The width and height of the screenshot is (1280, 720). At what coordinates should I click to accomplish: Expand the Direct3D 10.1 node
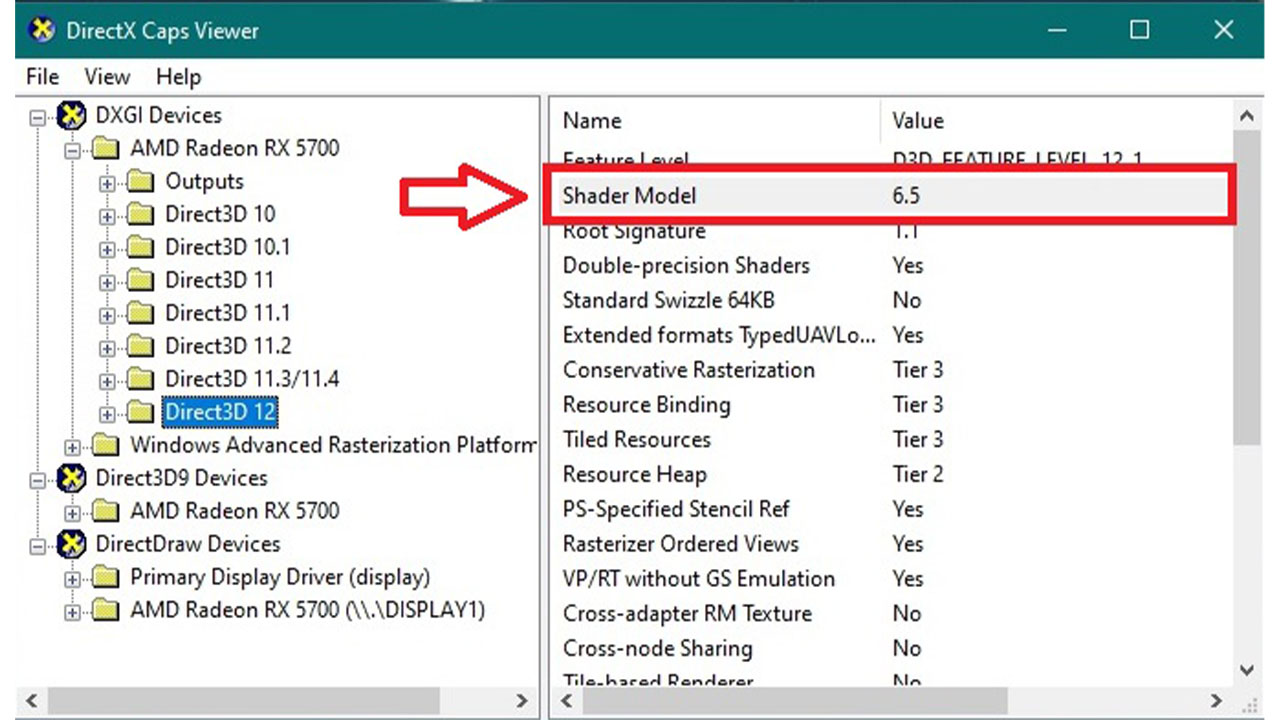tap(108, 248)
